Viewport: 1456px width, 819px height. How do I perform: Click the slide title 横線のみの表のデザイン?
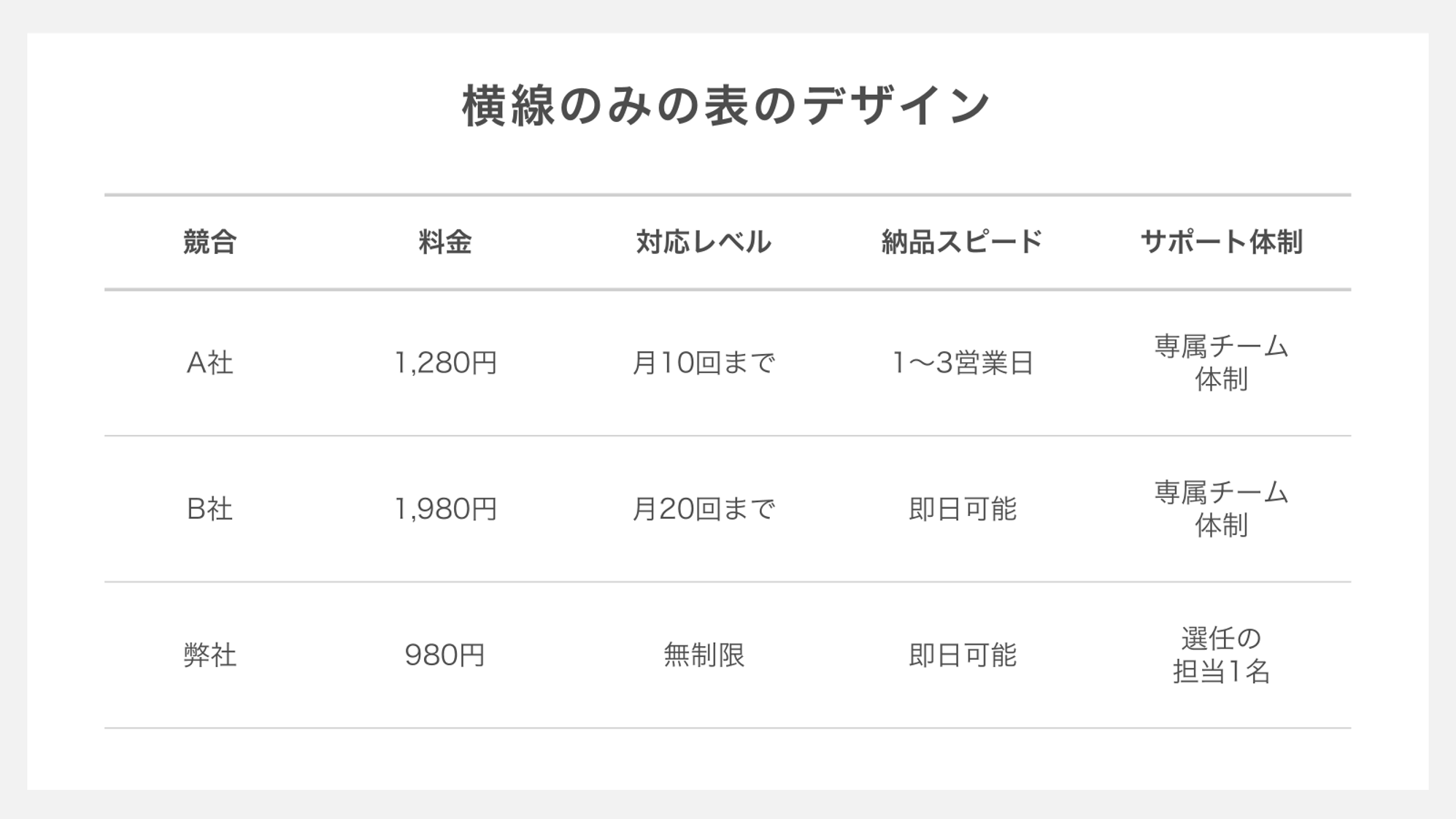pos(726,107)
